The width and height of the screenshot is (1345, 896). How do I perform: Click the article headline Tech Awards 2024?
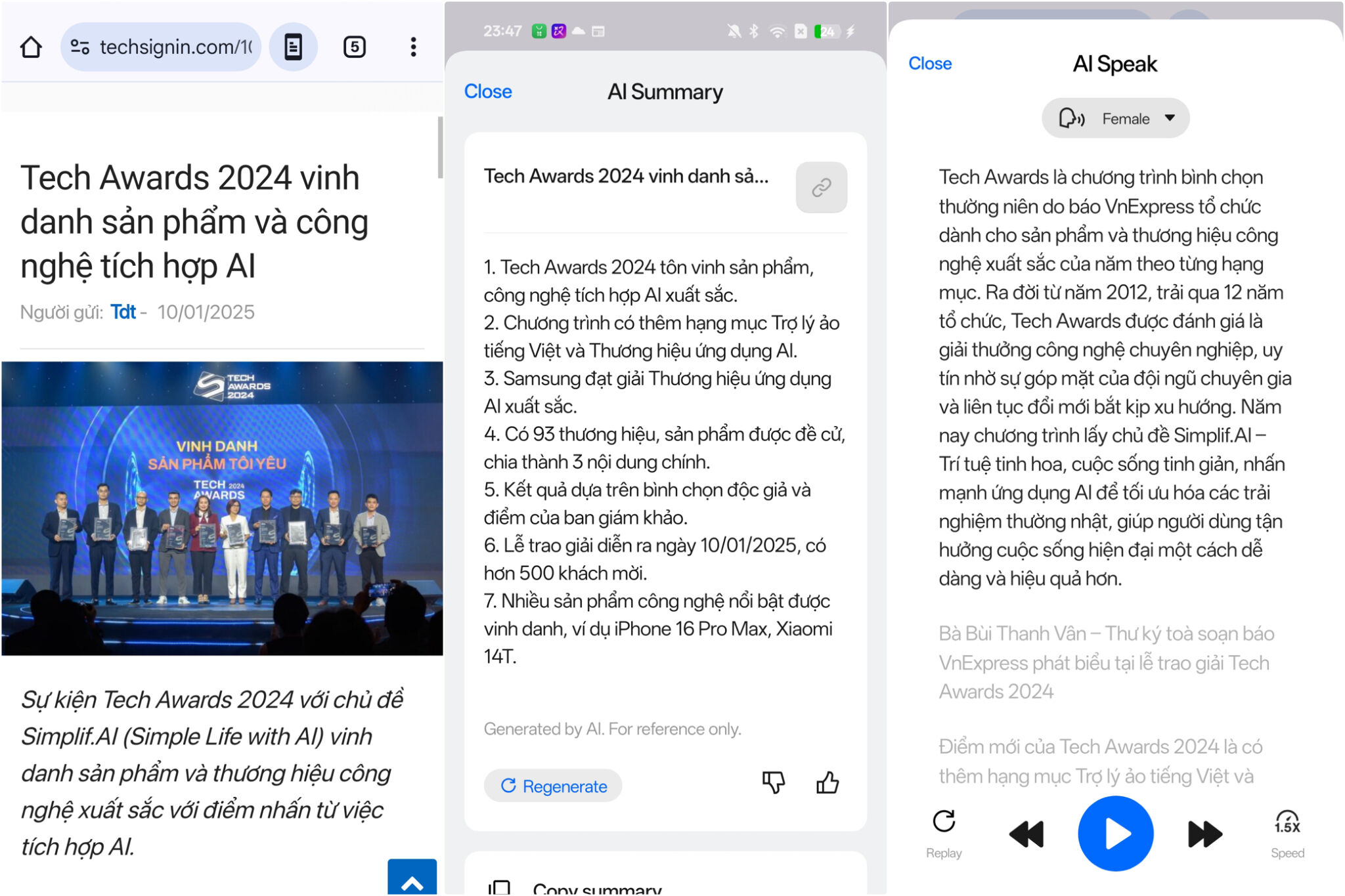click(194, 222)
